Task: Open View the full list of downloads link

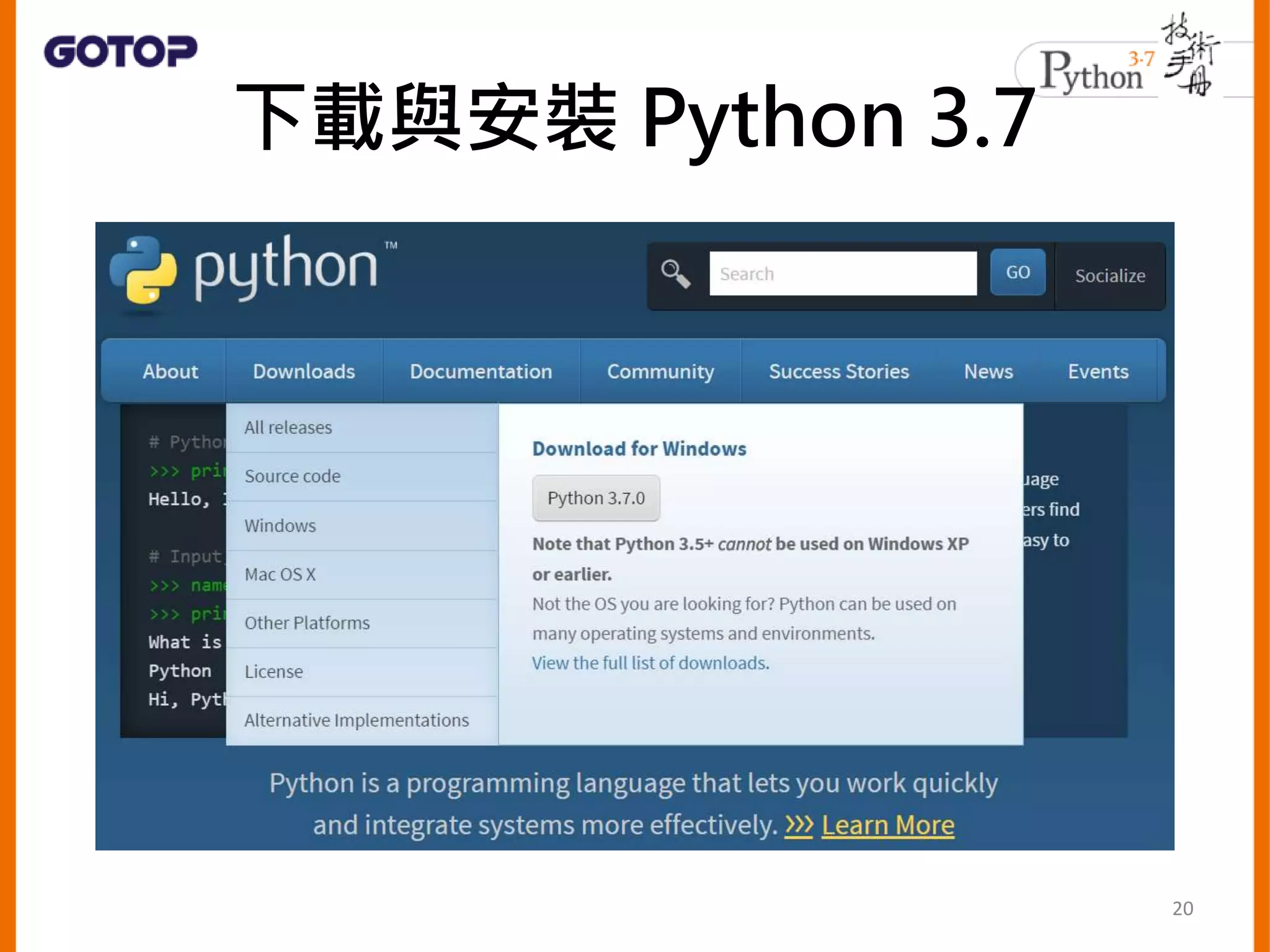Action: [x=651, y=663]
